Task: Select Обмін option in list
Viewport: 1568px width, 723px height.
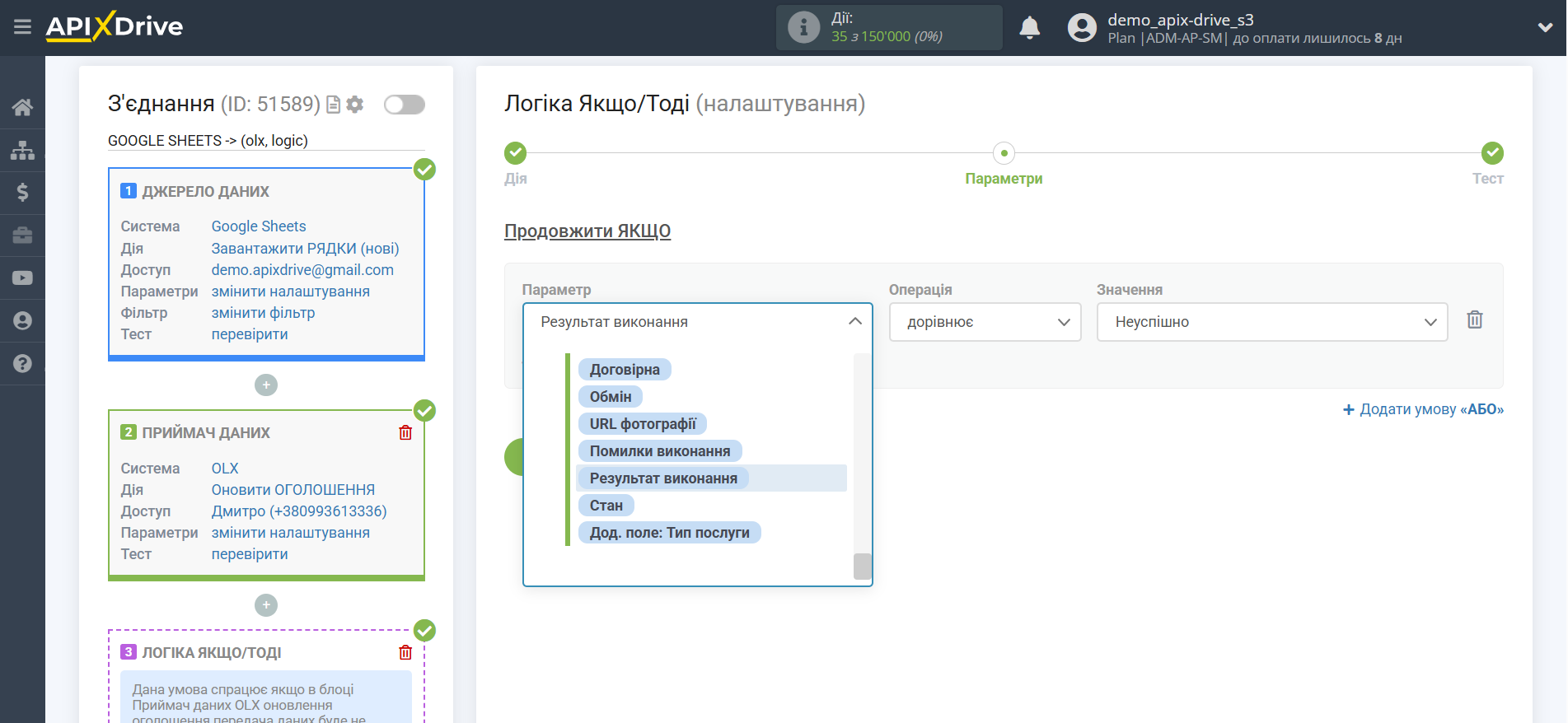Action: coord(611,397)
